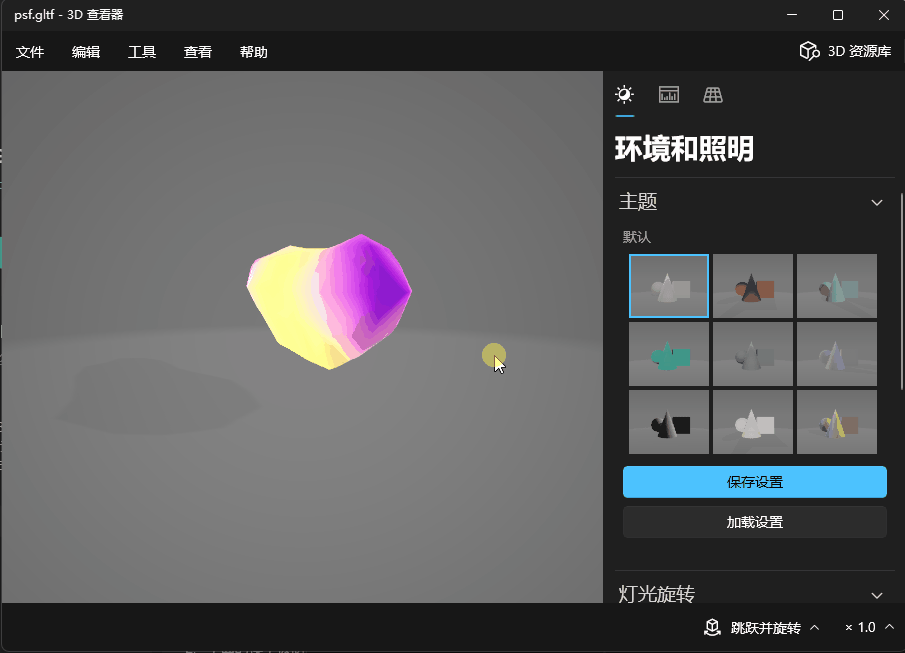Expand the 跳跃并旋转 animation list arrow
This screenshot has width=905, height=653.
[x=814, y=627]
